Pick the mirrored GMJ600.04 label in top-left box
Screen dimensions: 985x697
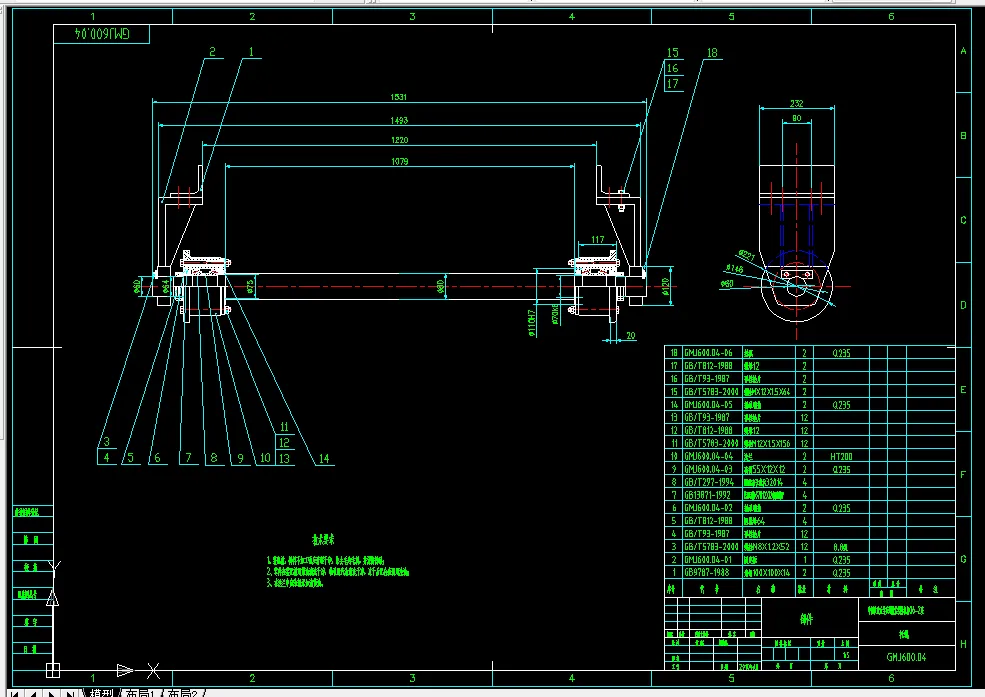tap(102, 34)
